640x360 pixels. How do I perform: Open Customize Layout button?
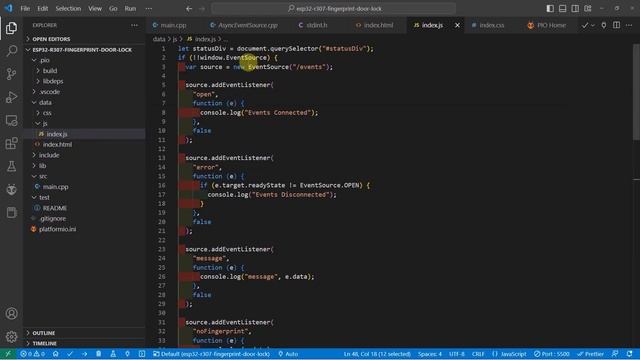[588, 9]
